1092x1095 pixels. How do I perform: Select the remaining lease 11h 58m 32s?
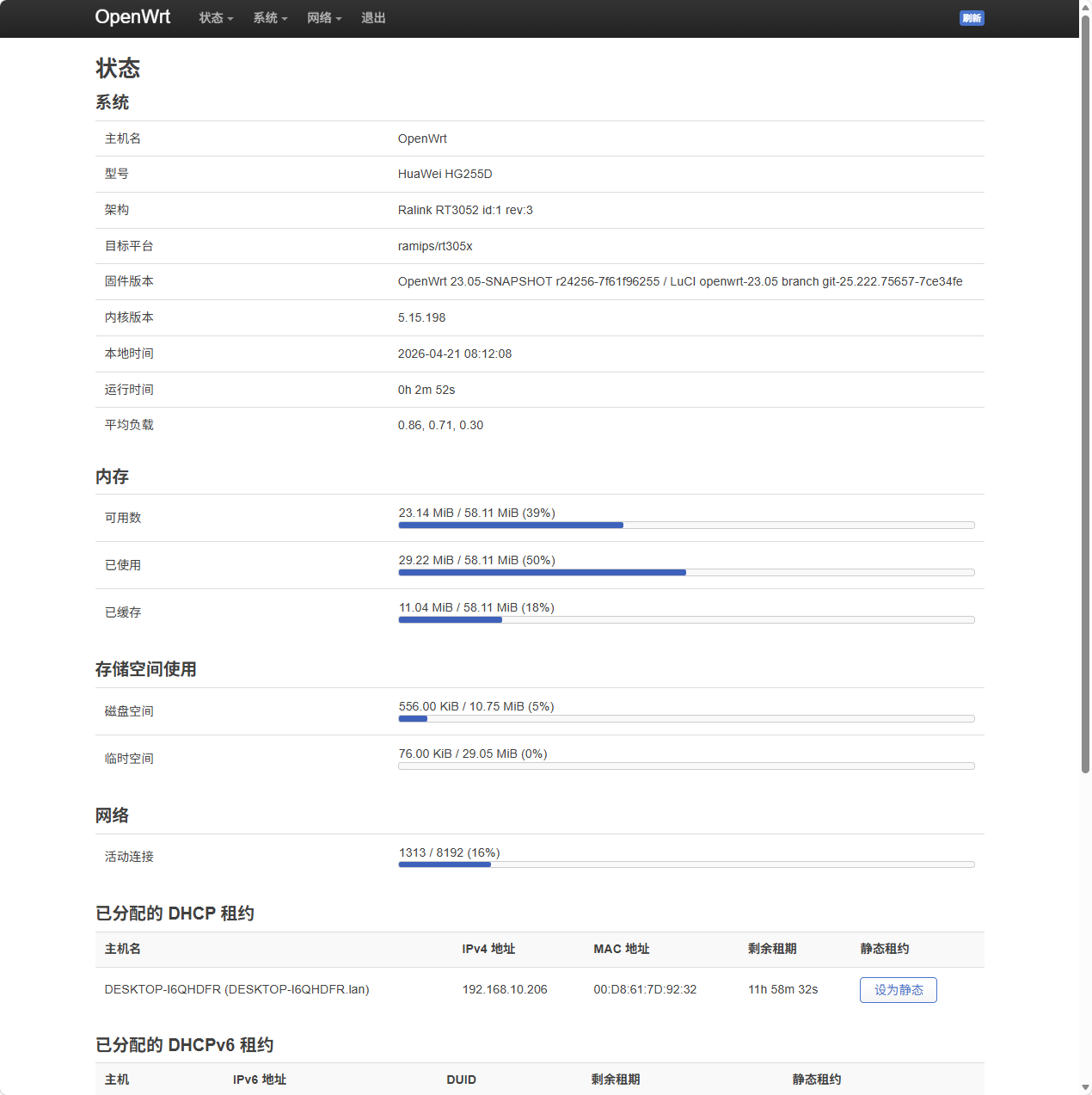click(782, 989)
